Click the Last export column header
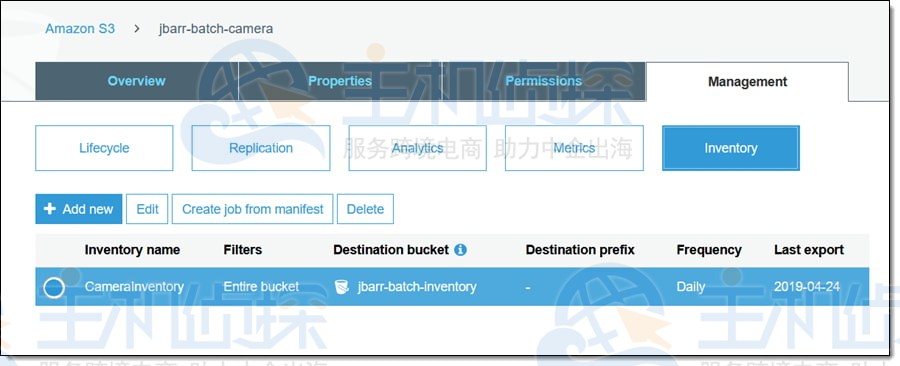900x366 pixels. [809, 250]
